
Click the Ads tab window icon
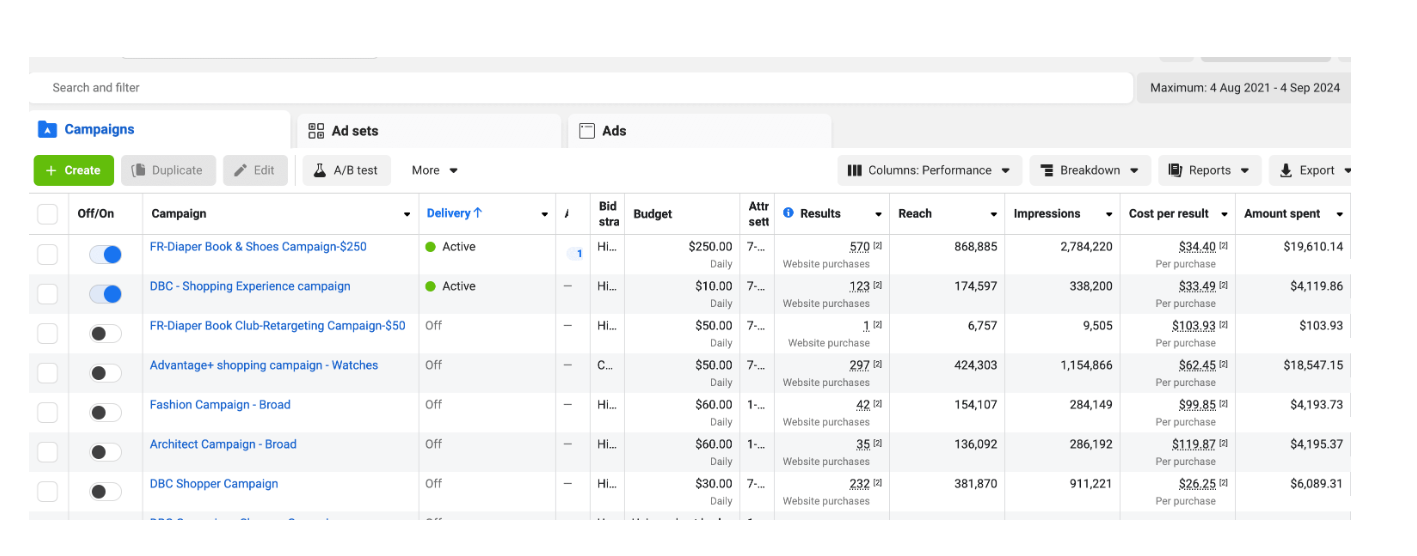tap(587, 131)
